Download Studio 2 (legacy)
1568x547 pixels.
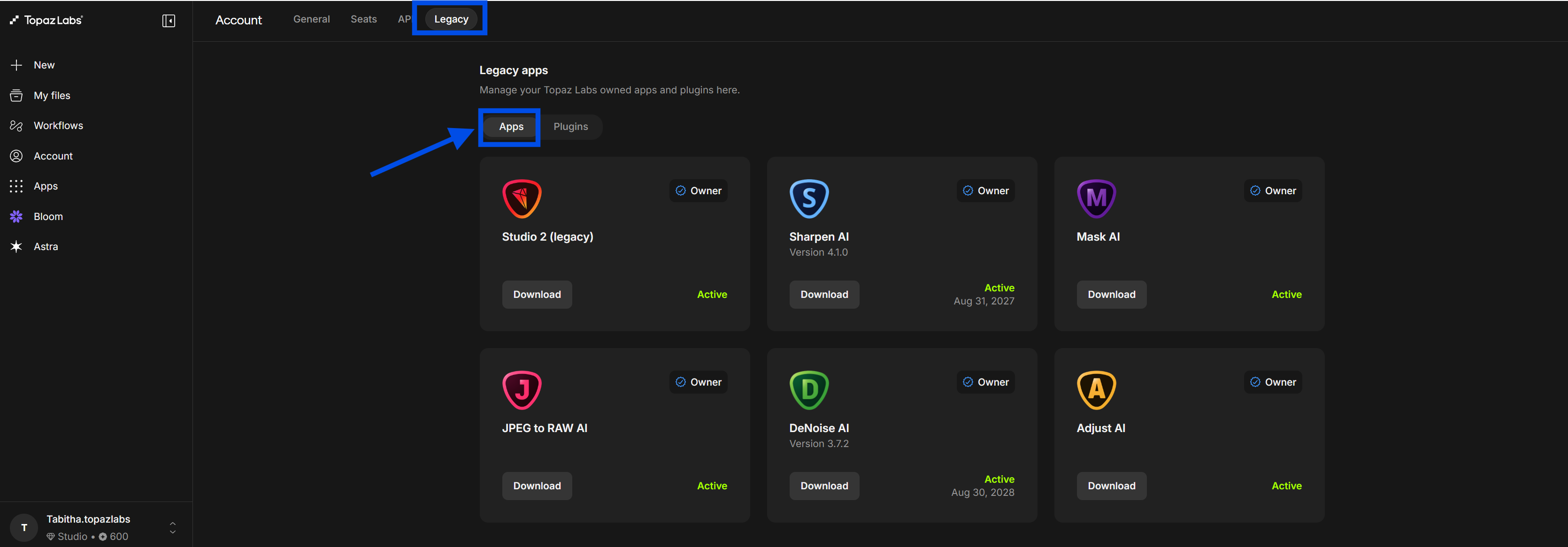(x=537, y=295)
